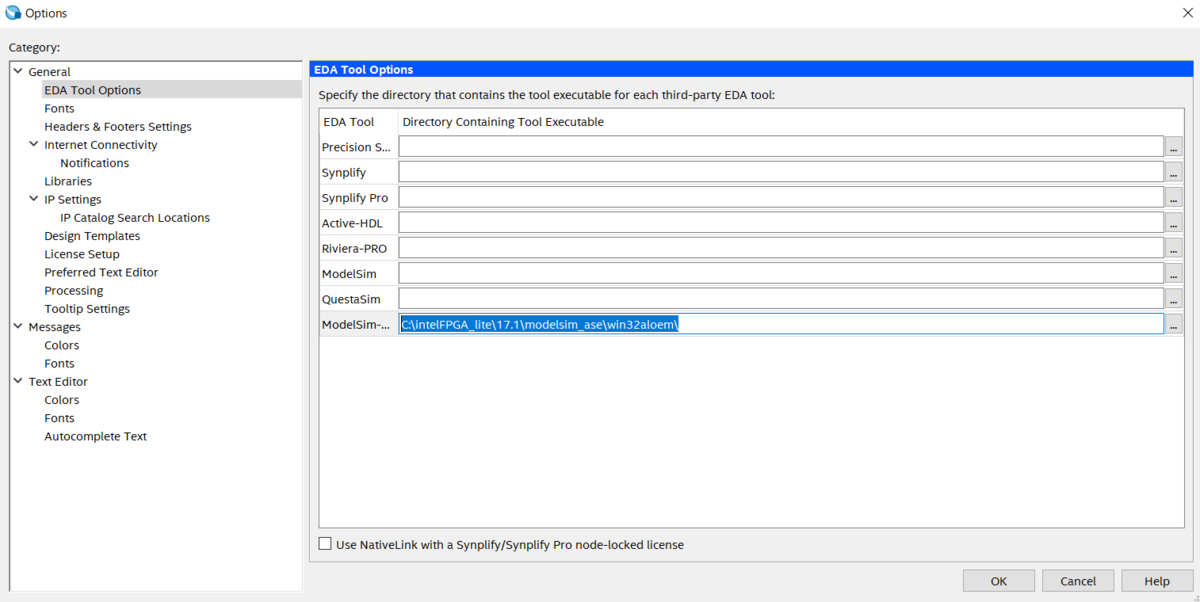Browse for Synplify directory
Viewport: 1200px width, 602px height.
1174,172
